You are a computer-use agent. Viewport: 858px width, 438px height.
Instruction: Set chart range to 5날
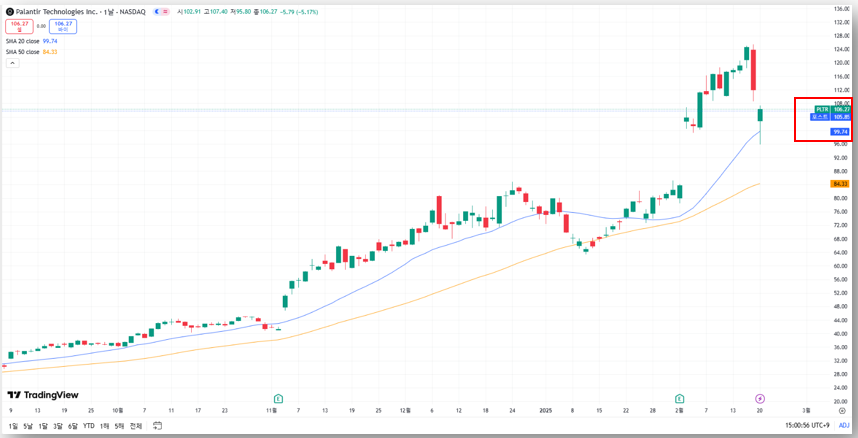pos(28,425)
